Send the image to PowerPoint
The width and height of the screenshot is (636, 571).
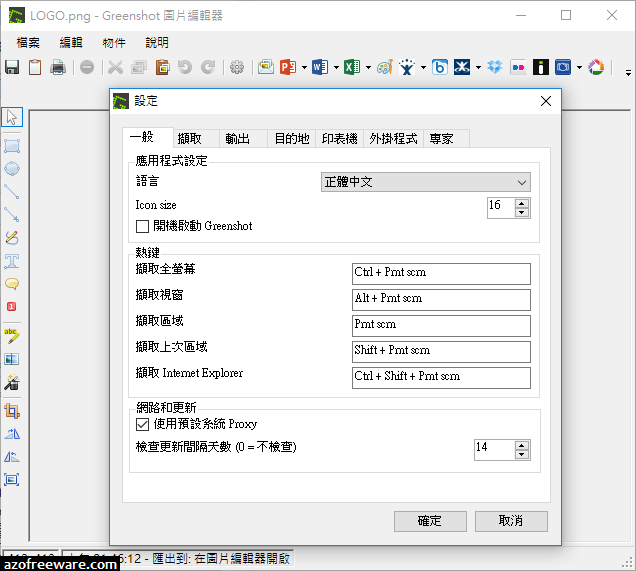tap(288, 67)
